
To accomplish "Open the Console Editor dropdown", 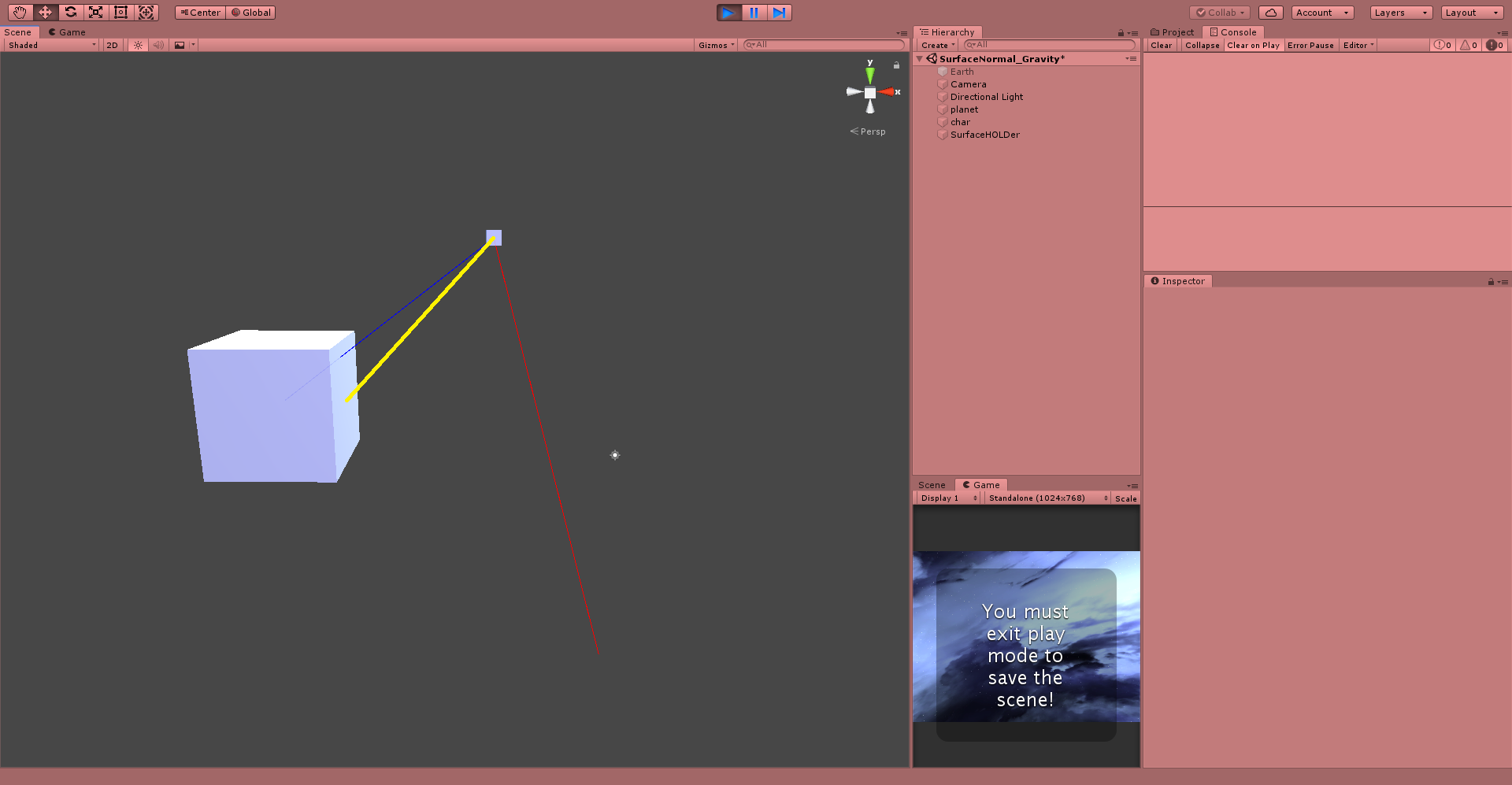I will 1358,46.
